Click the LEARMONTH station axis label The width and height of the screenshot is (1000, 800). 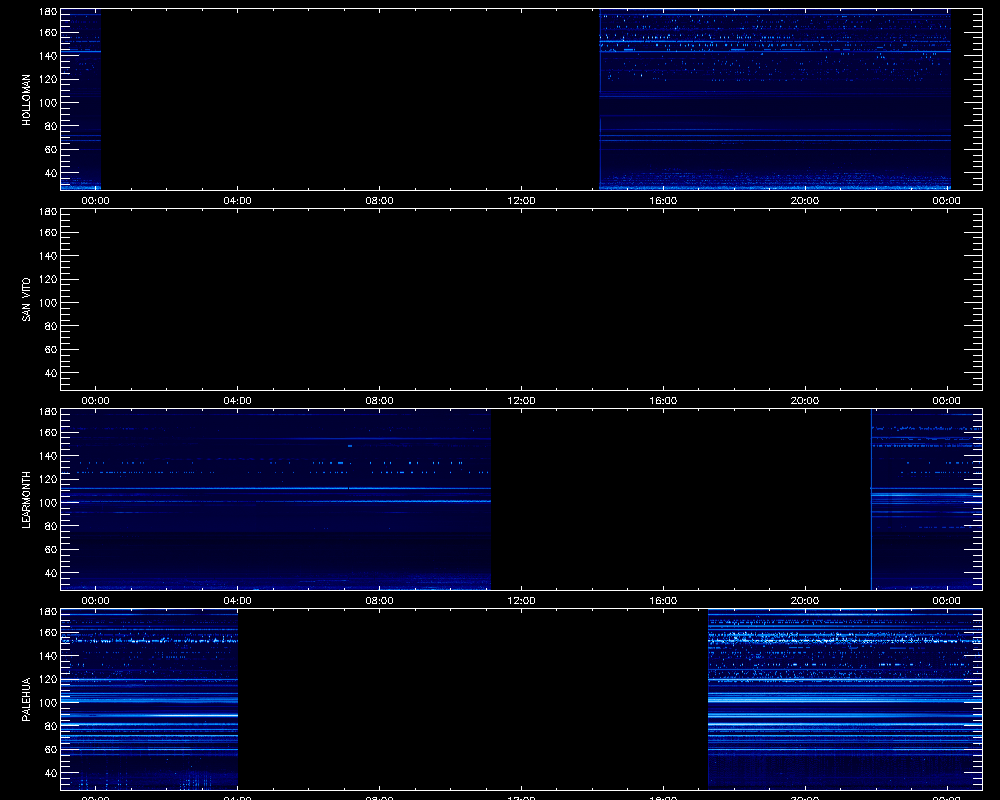[26, 500]
